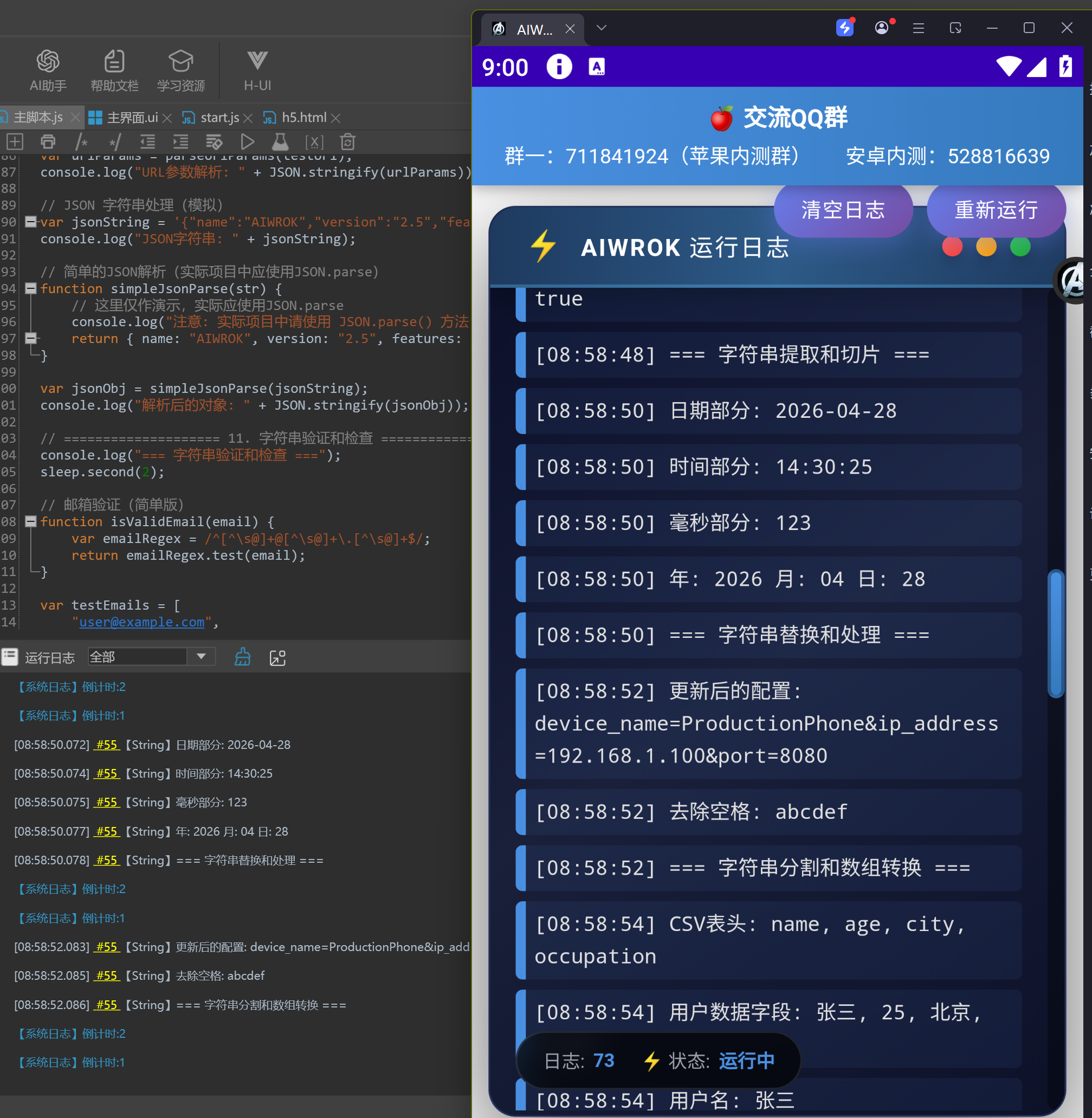Click the AIW... tab in emulator window
This screenshot has height=1118, width=1092.
tap(532, 29)
